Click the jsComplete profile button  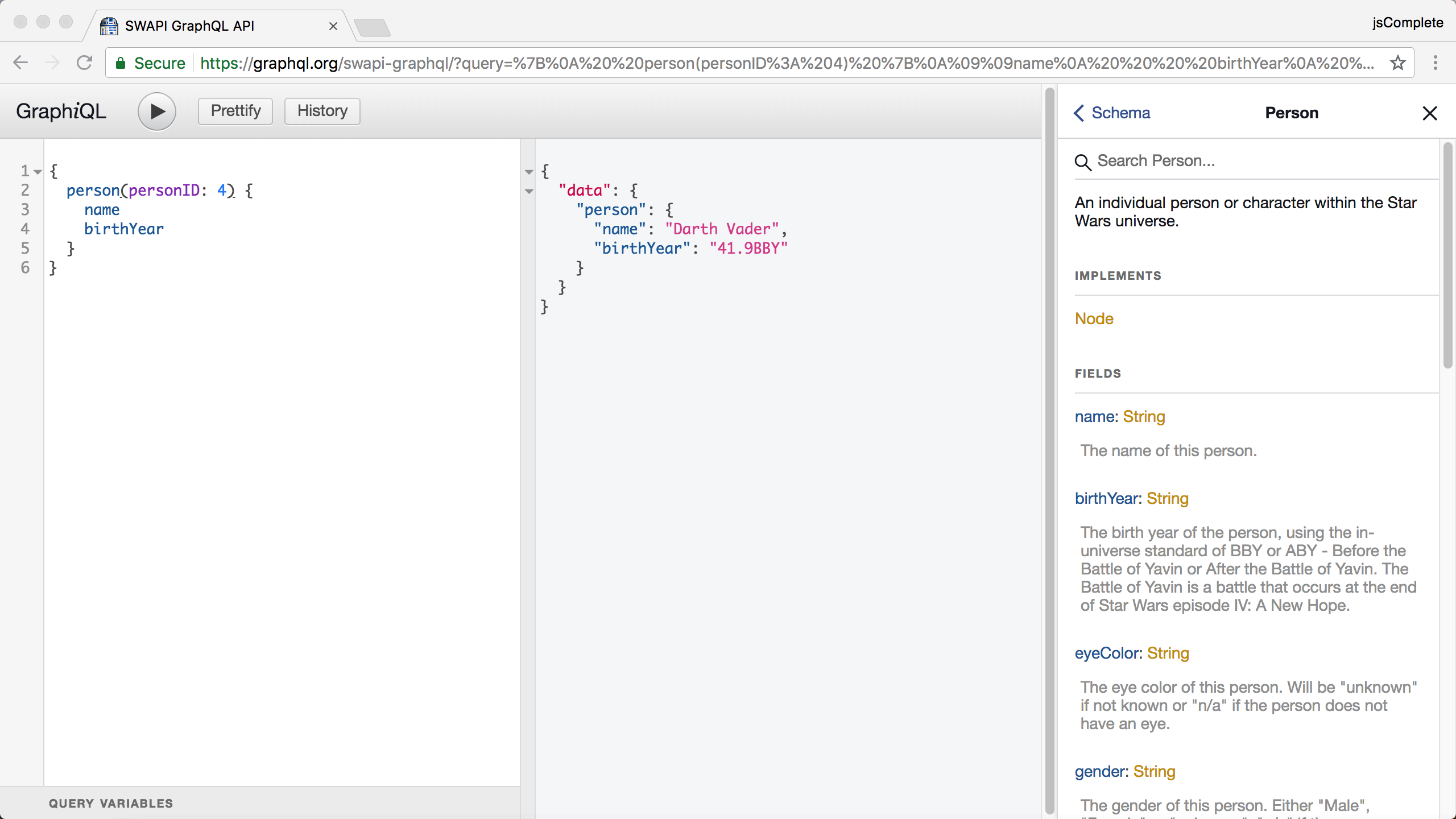pyautogui.click(x=1407, y=23)
